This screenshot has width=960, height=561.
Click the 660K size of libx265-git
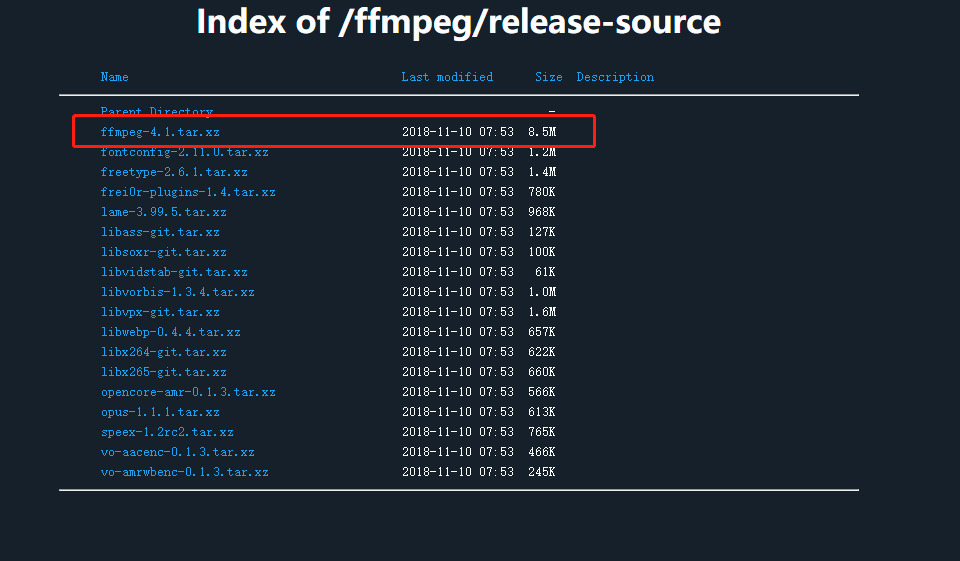point(542,372)
